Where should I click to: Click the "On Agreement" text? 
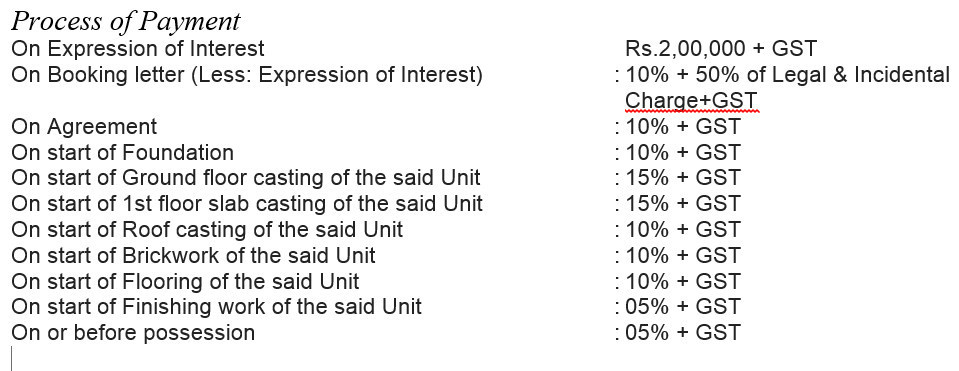coord(84,127)
